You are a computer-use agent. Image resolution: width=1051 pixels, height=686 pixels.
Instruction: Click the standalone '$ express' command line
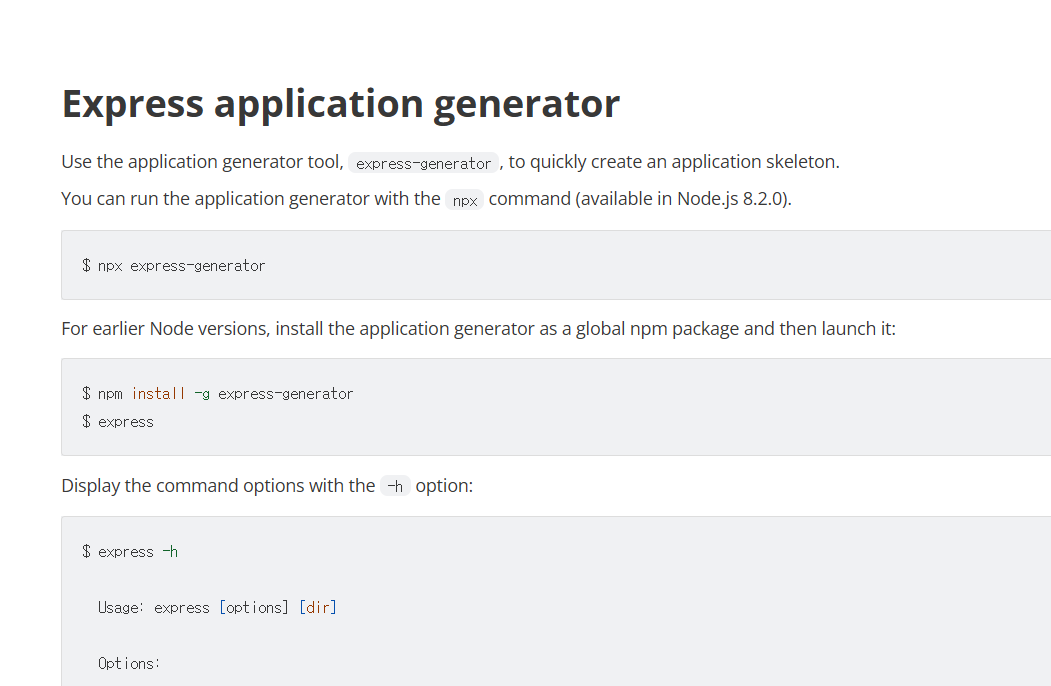pos(118,422)
